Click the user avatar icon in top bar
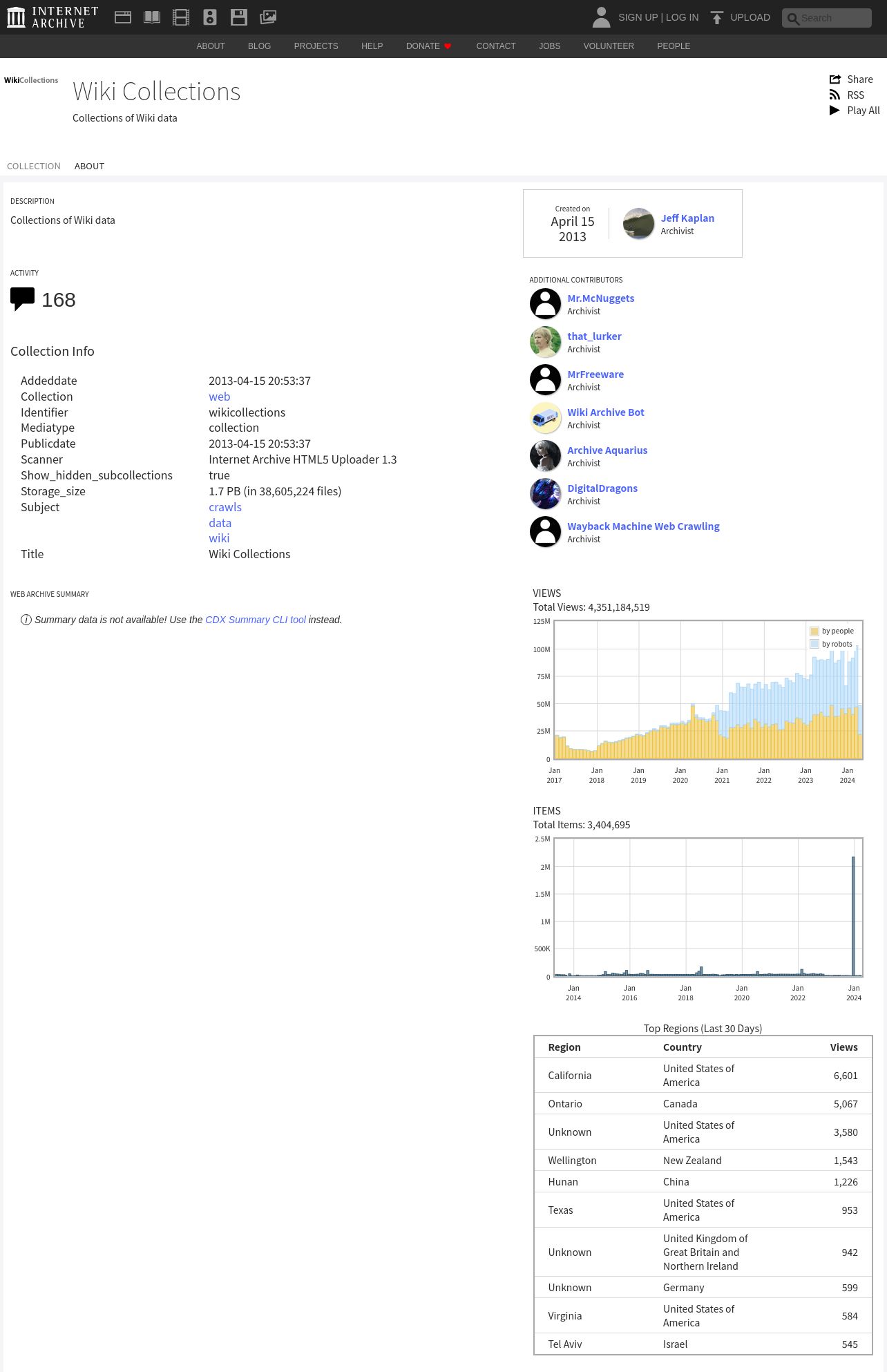This screenshot has height=1372, width=887. pos(601,17)
